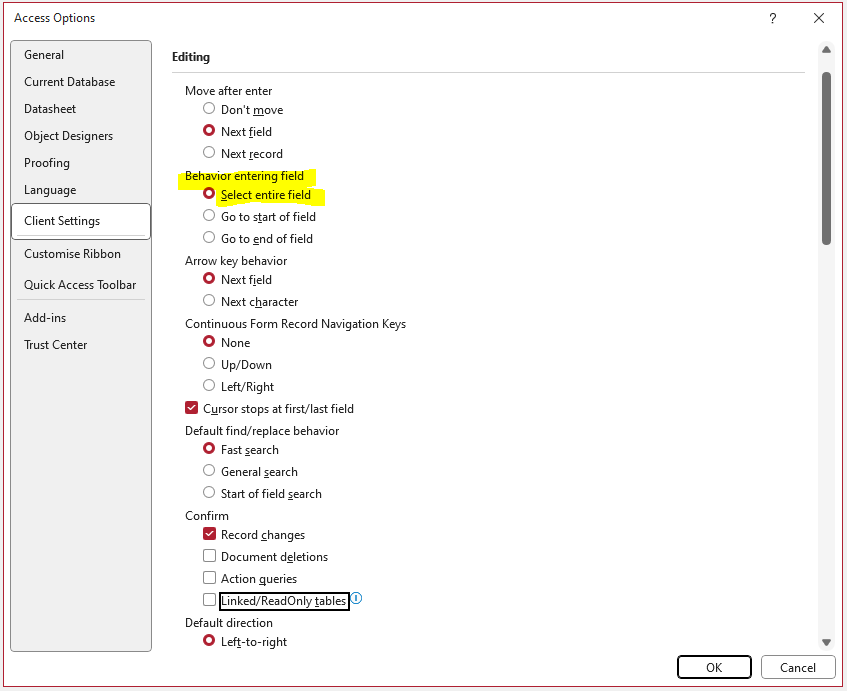Open the Help question mark icon

point(772,18)
